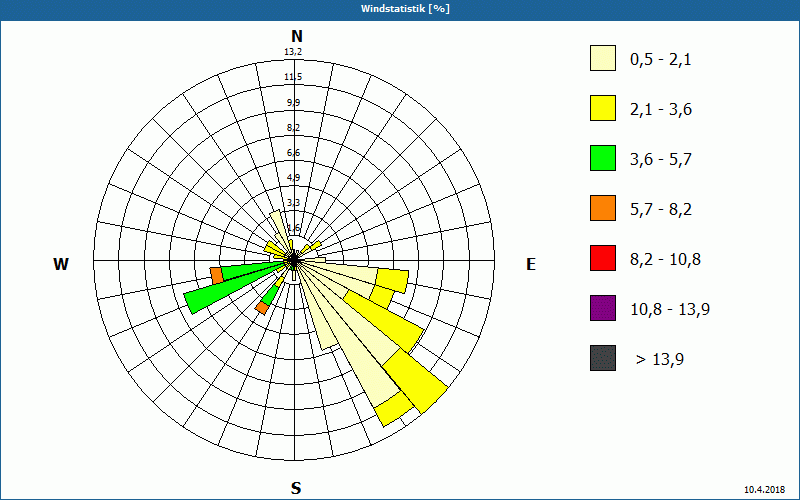
Task: Click the date 10.4.2018
Action: point(764,489)
